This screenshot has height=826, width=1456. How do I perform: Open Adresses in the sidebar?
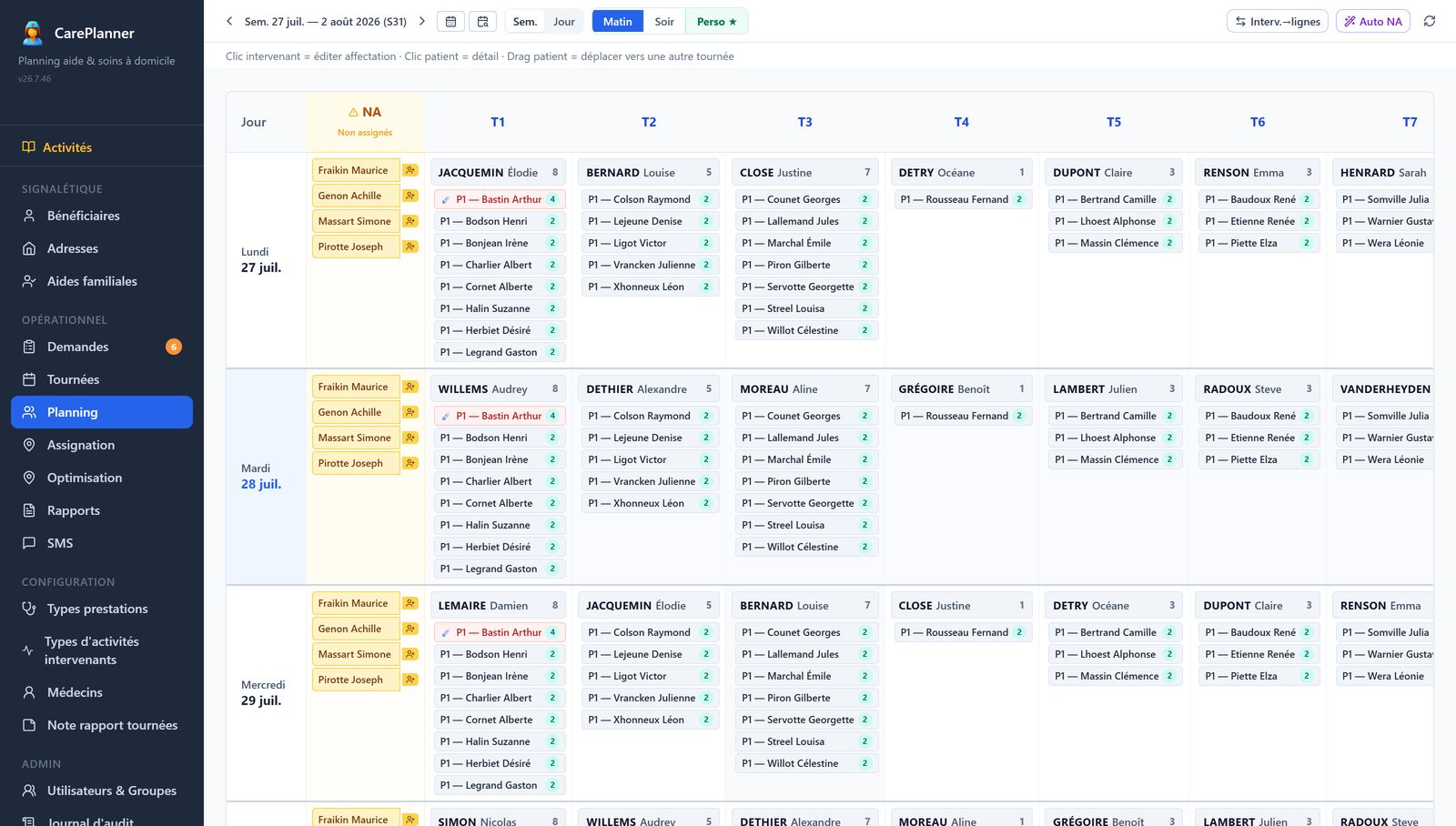(102, 248)
